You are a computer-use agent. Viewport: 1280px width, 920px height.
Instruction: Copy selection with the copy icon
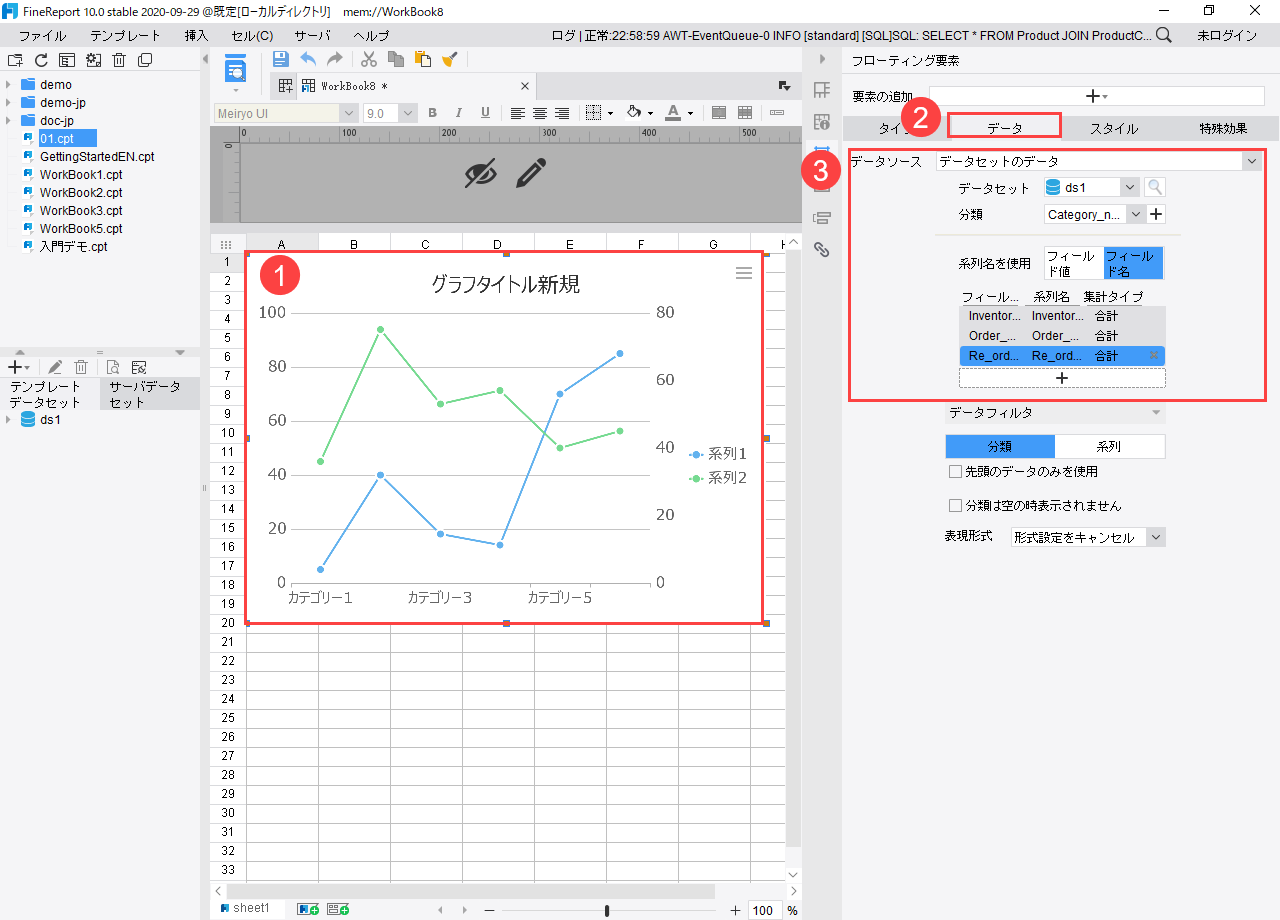coord(396,59)
